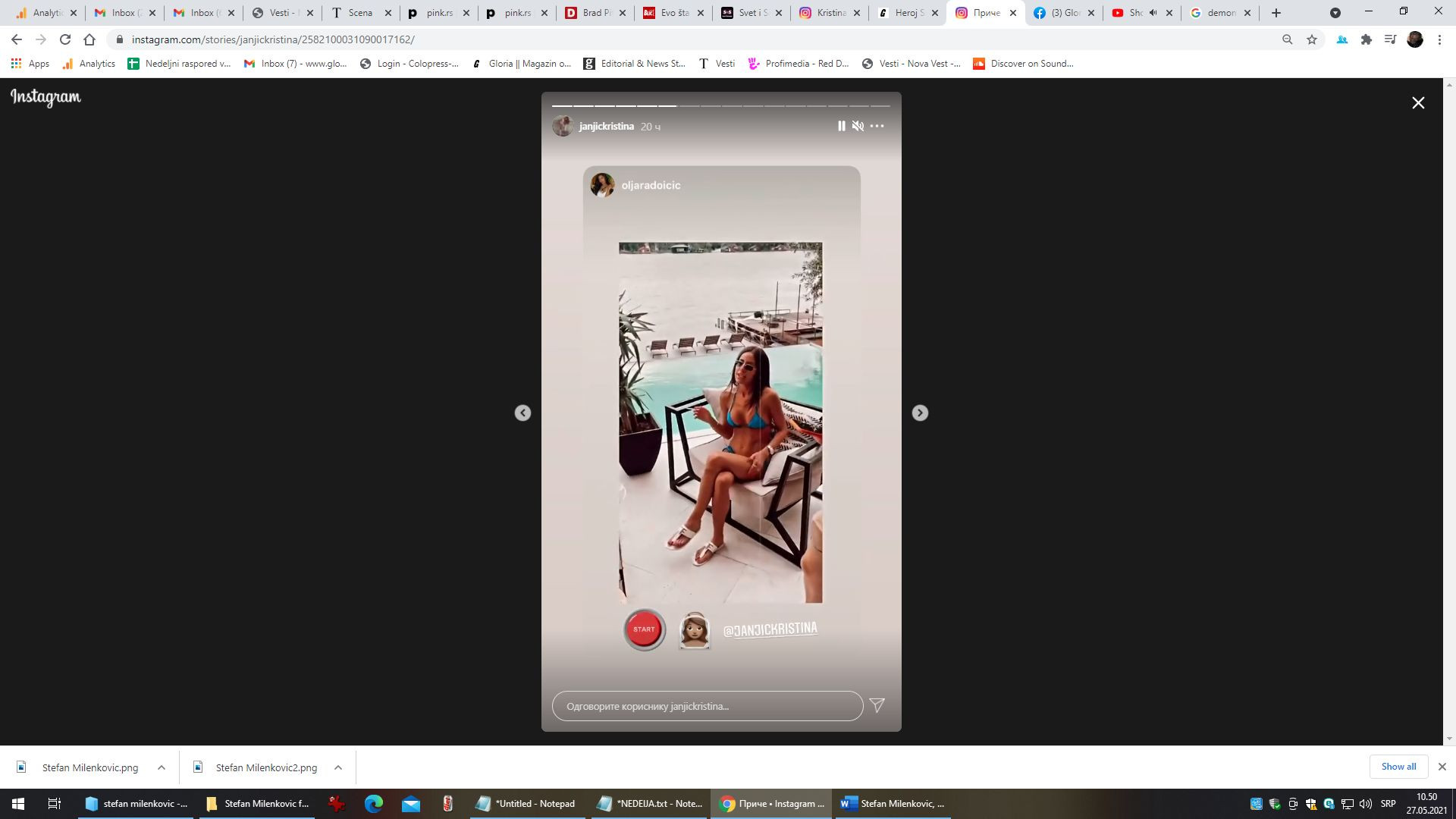Image resolution: width=1456 pixels, height=819 pixels.
Task: Click the Instagram logo
Action: 45,97
